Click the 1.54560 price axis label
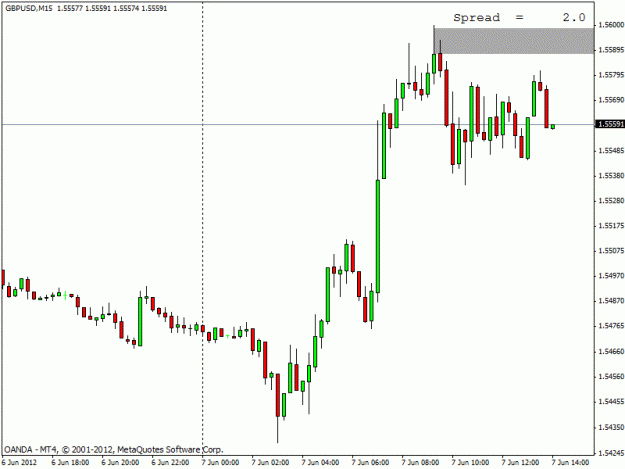625x469 pixels. tap(611, 377)
